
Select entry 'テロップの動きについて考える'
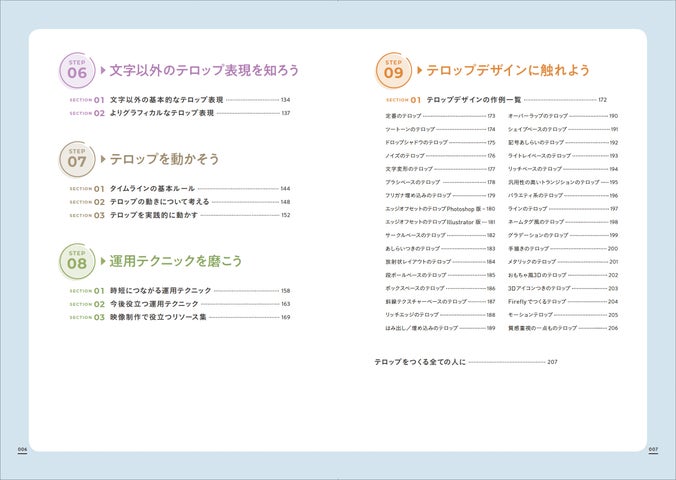click(x=160, y=202)
